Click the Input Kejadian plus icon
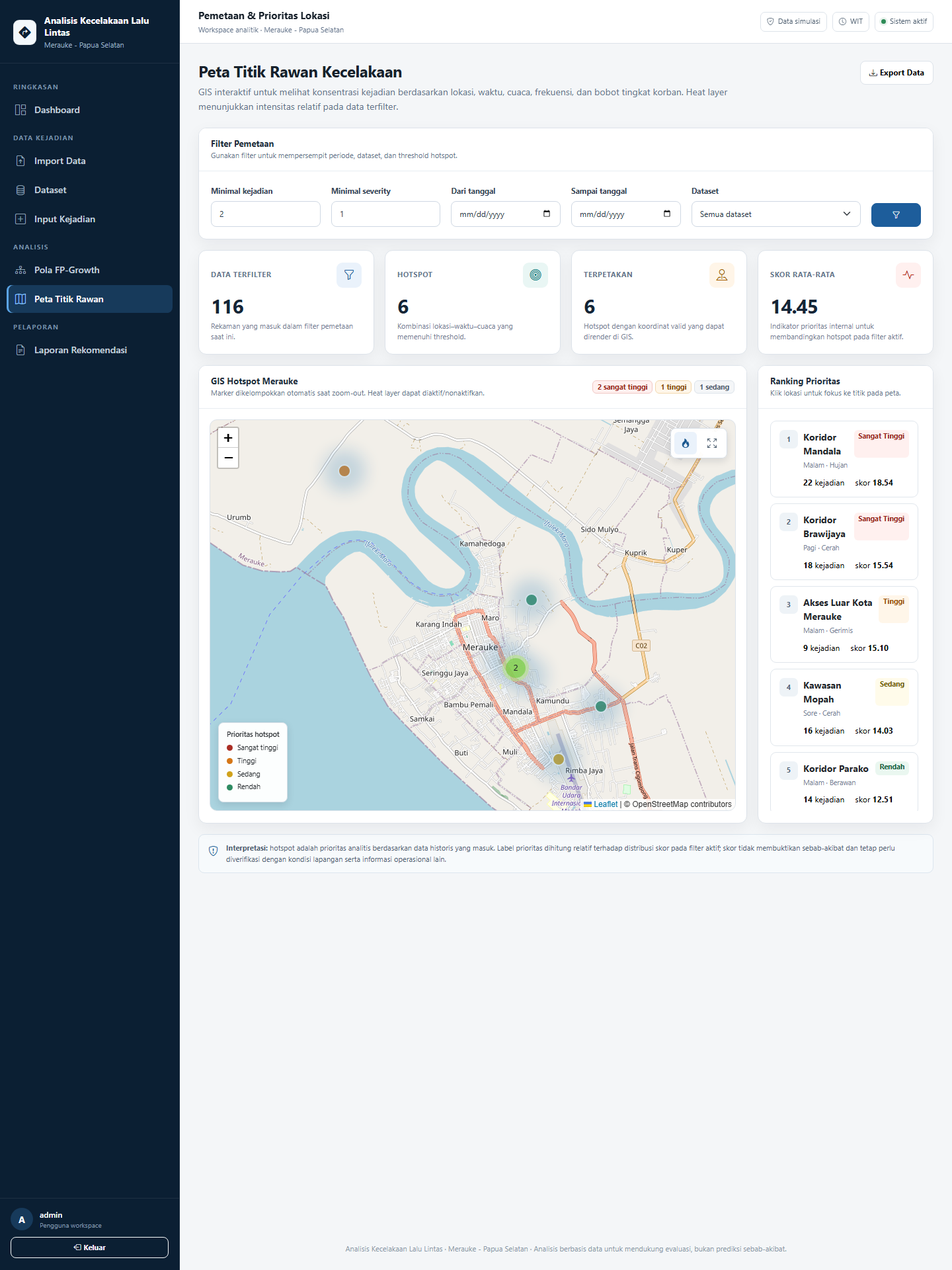The width and height of the screenshot is (952, 1270). (x=20, y=219)
